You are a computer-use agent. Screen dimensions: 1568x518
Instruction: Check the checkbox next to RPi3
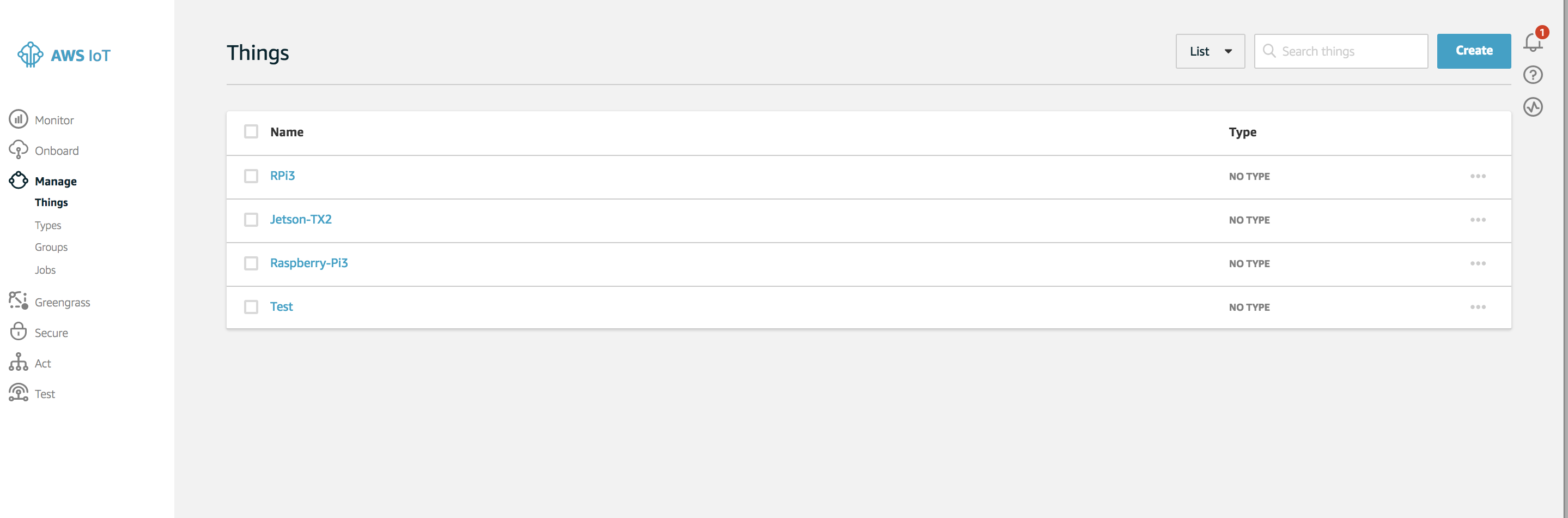(x=251, y=176)
